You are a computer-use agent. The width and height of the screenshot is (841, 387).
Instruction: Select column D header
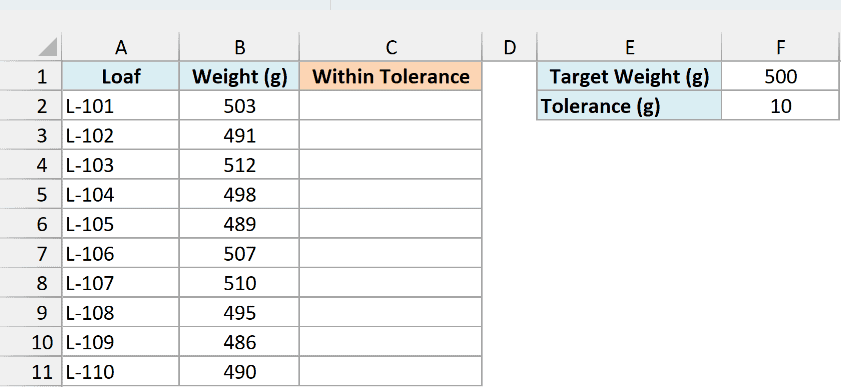pyautogui.click(x=509, y=47)
